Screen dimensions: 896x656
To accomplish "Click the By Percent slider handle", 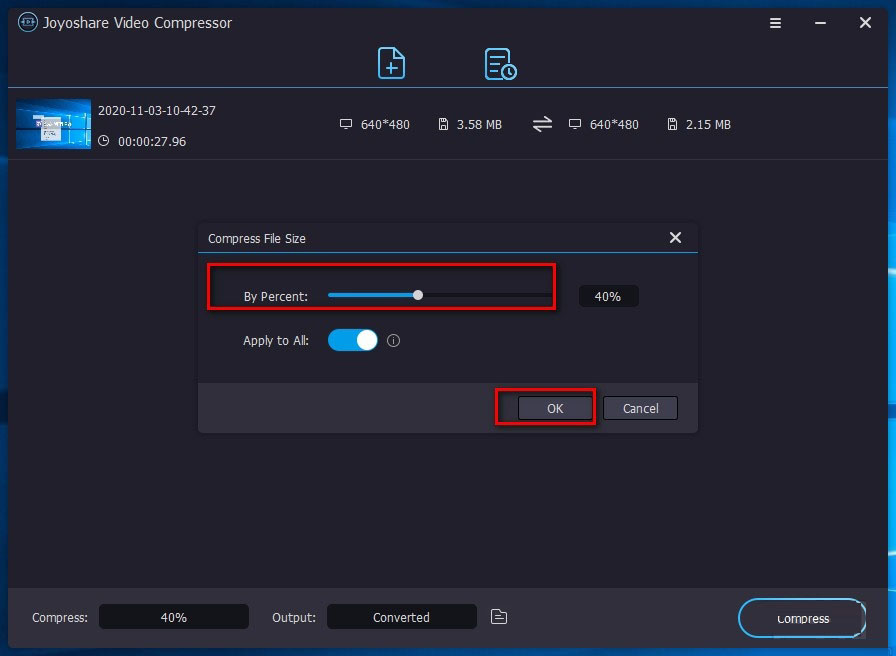I will pos(418,294).
